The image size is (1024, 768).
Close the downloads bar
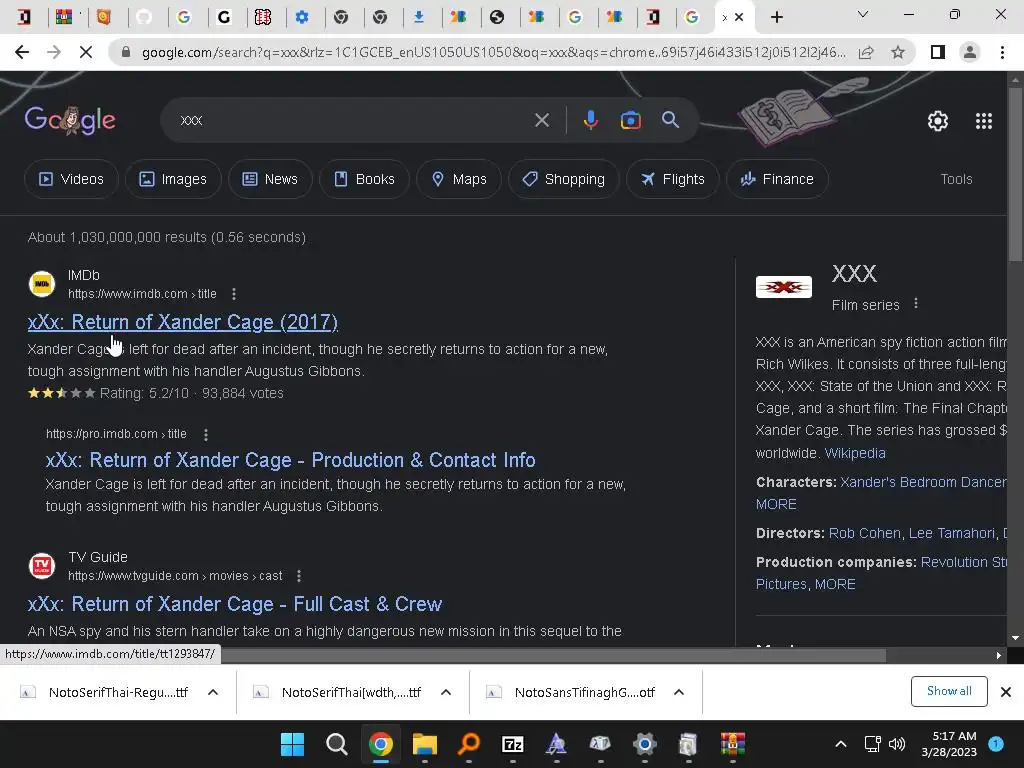point(1006,692)
